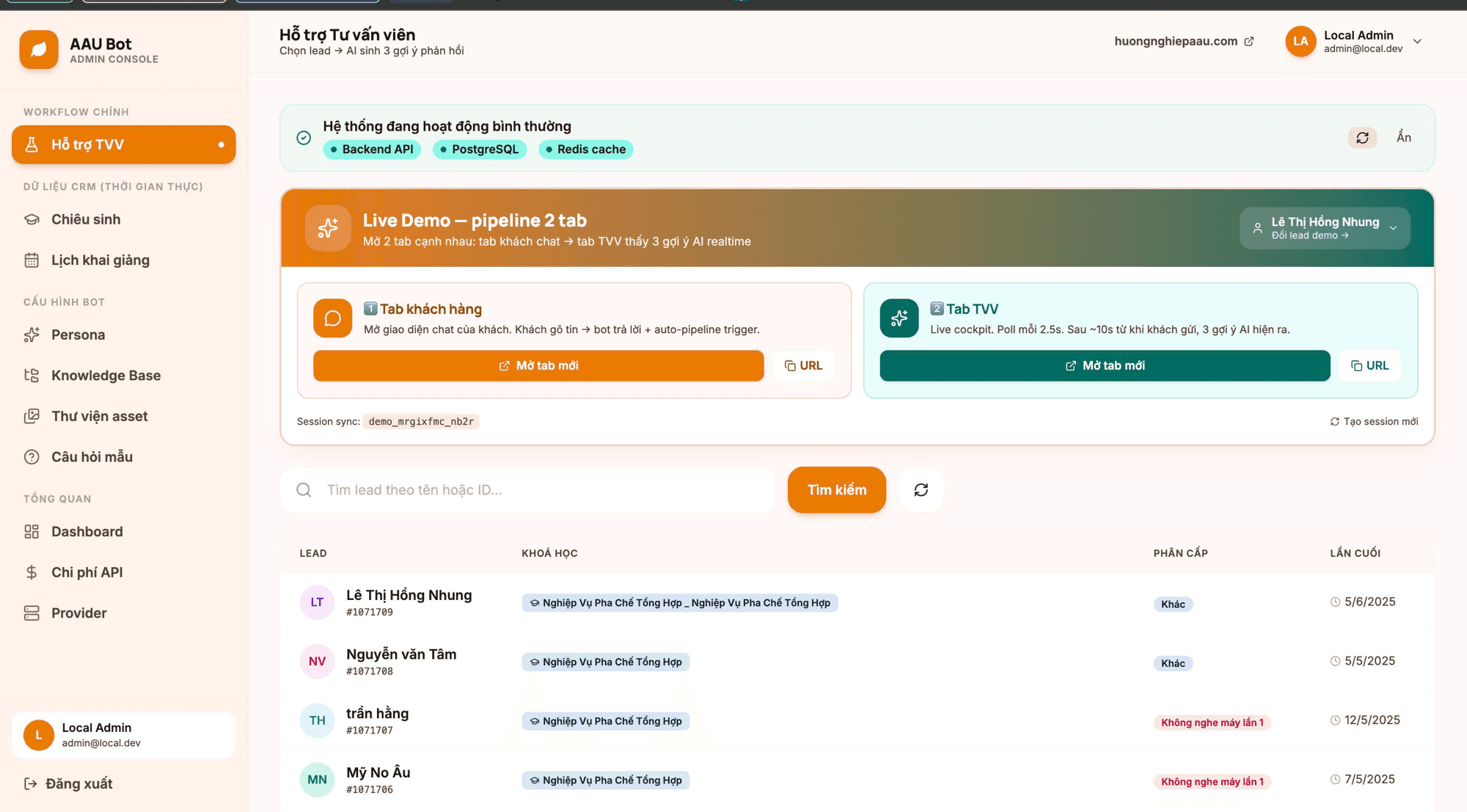The image size is (1467, 812).
Task: Open customer tab with orange Mở tab mới
Action: (538, 365)
